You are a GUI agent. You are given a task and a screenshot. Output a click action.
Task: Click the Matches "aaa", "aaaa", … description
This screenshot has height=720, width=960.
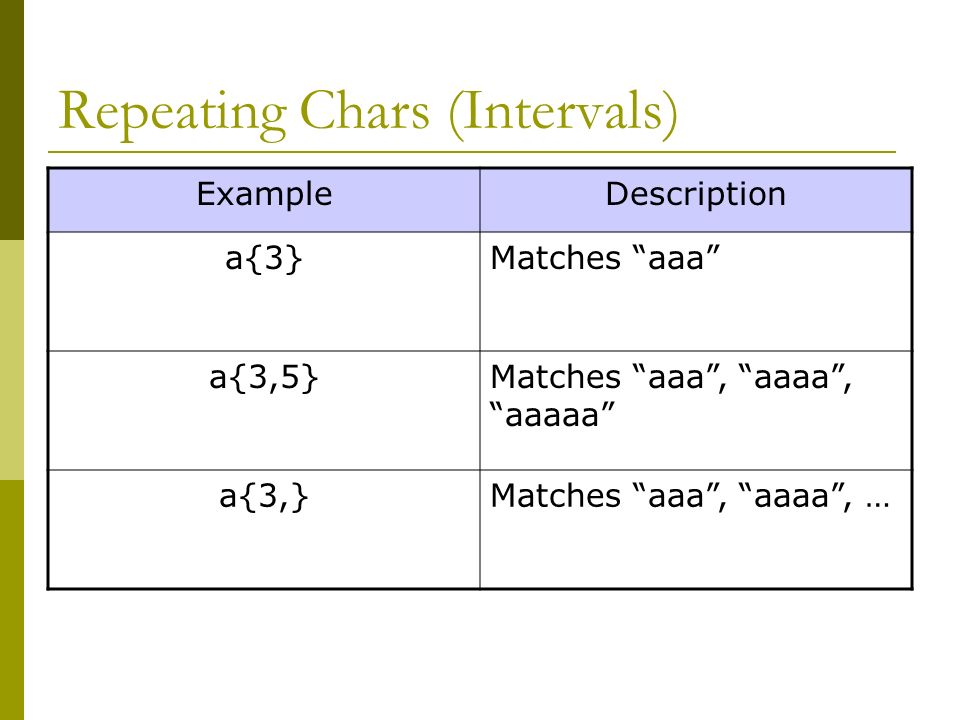click(x=689, y=496)
